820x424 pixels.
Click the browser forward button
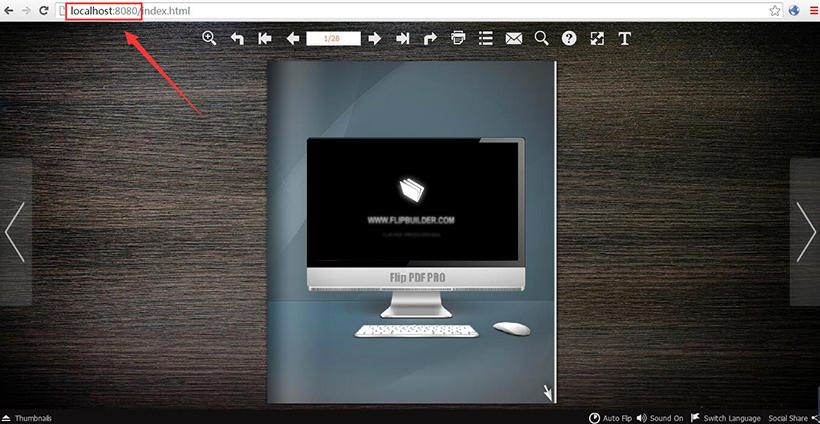(x=26, y=10)
